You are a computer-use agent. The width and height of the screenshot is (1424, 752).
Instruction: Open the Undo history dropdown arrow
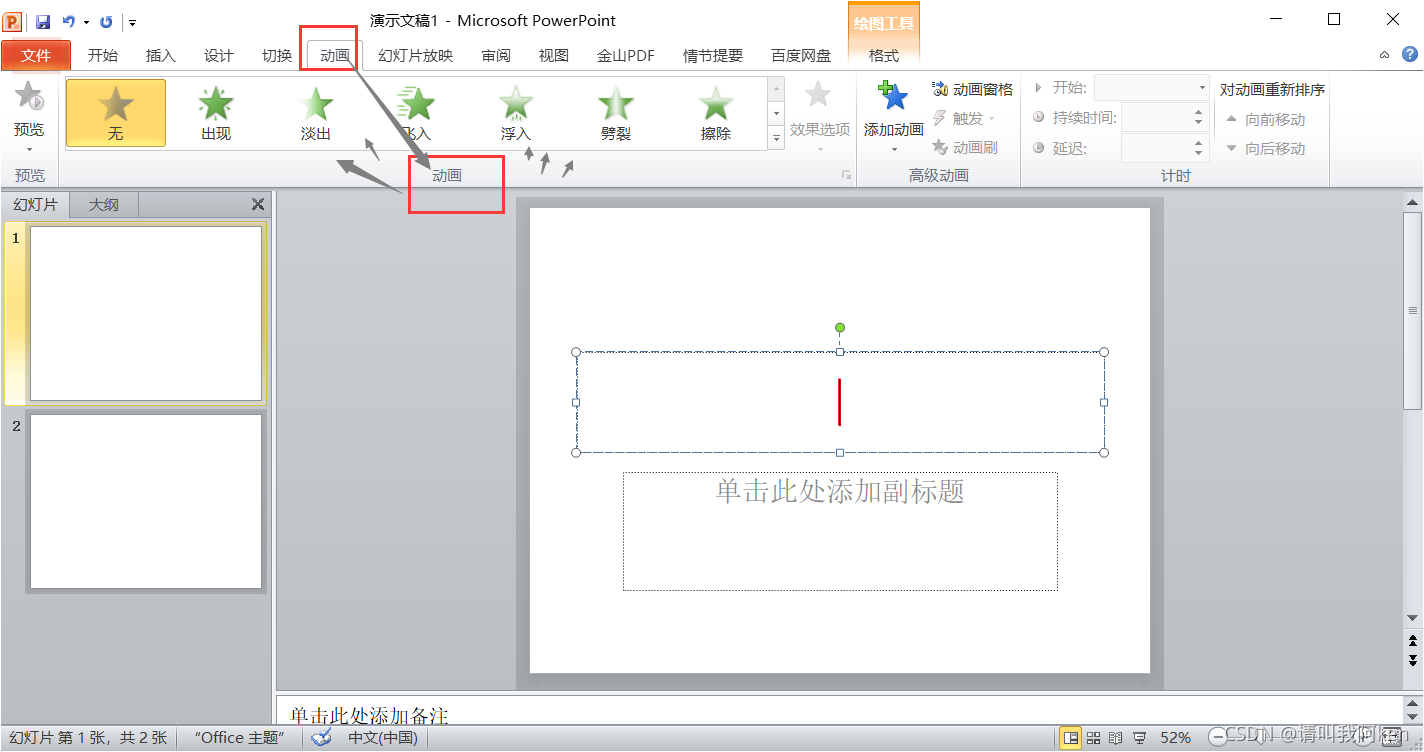click(86, 22)
